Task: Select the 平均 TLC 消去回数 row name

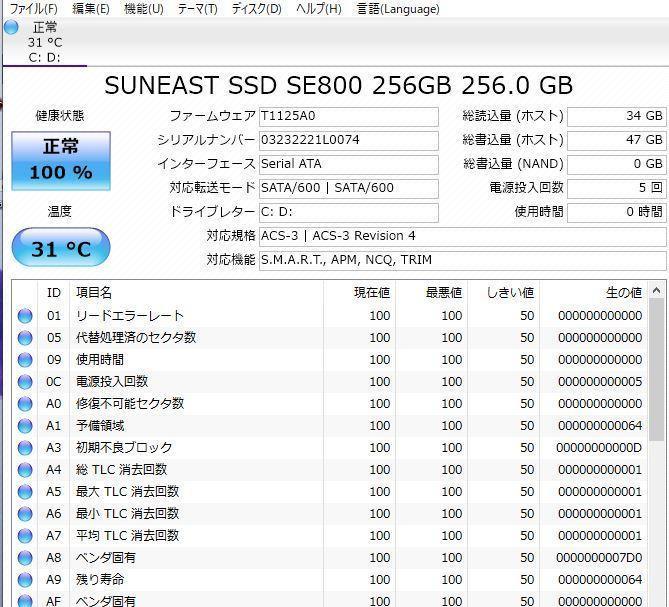Action: 127,535
